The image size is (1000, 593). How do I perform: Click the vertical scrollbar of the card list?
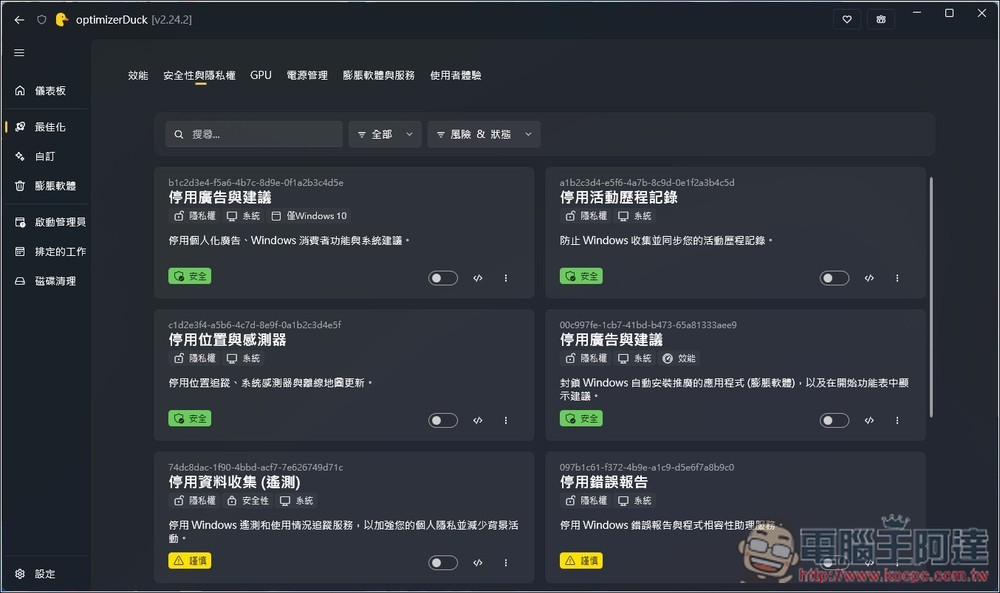click(x=931, y=297)
